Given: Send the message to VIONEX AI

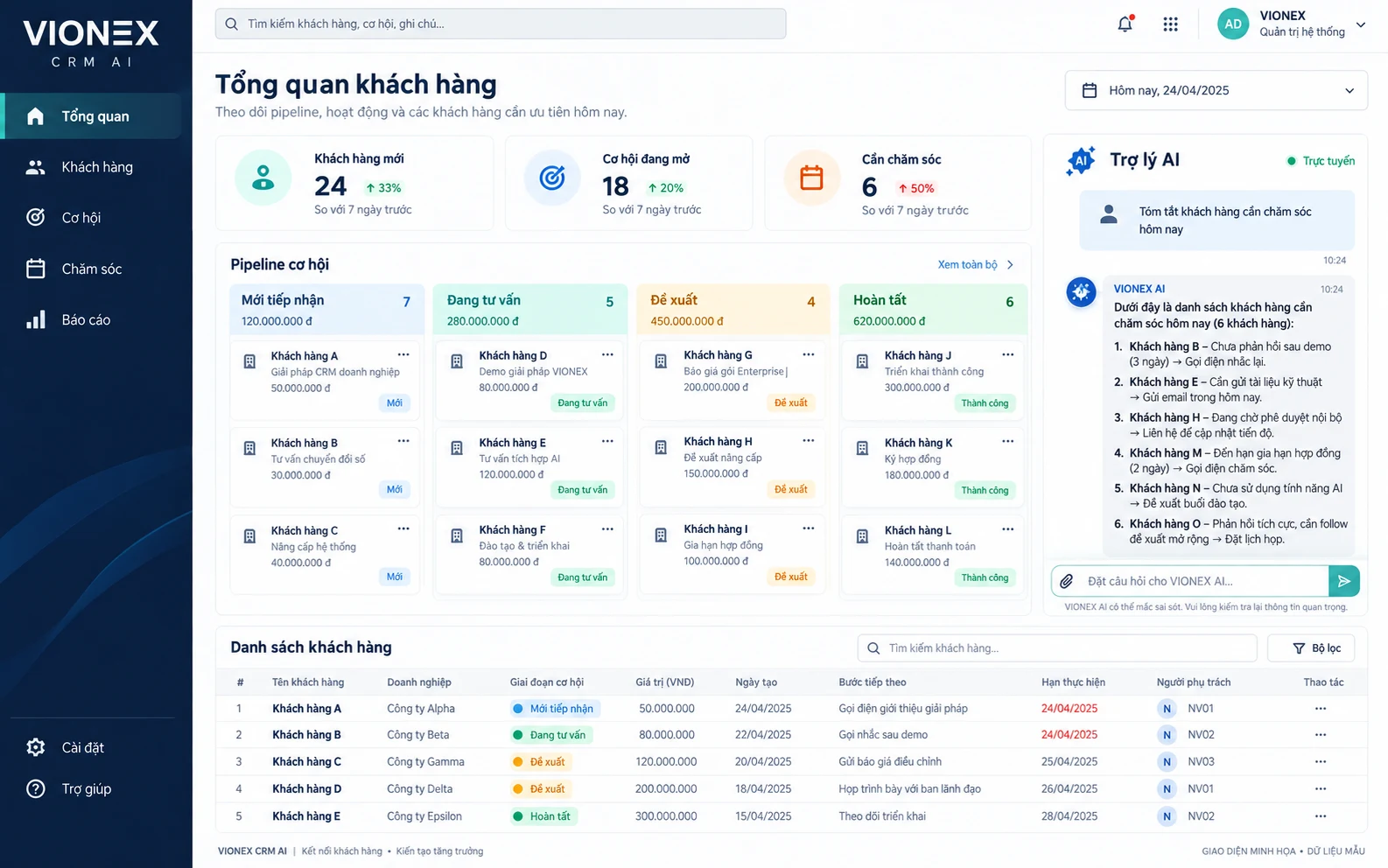Looking at the screenshot, I should [x=1343, y=581].
